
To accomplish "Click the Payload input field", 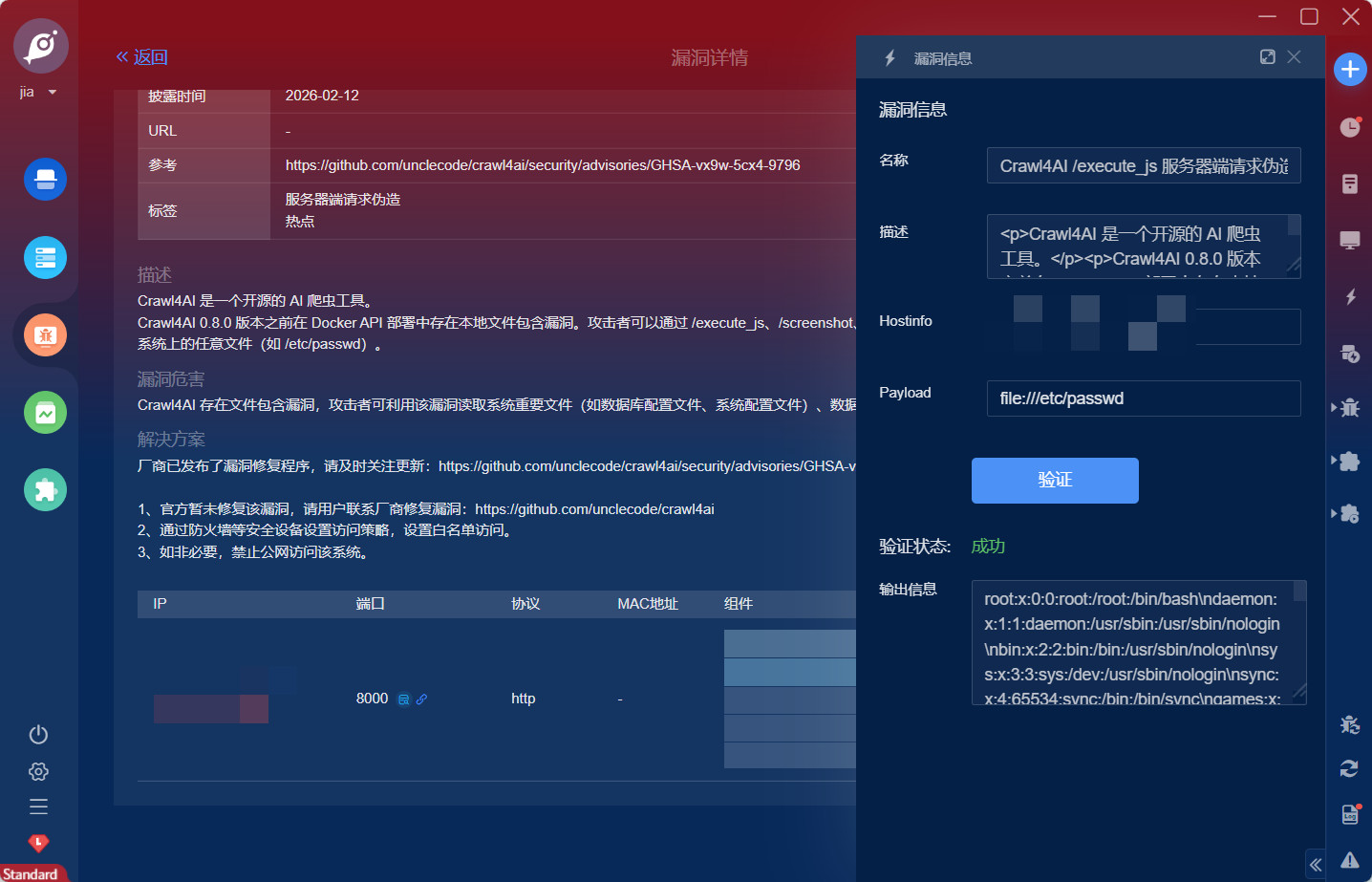I will 1143,398.
